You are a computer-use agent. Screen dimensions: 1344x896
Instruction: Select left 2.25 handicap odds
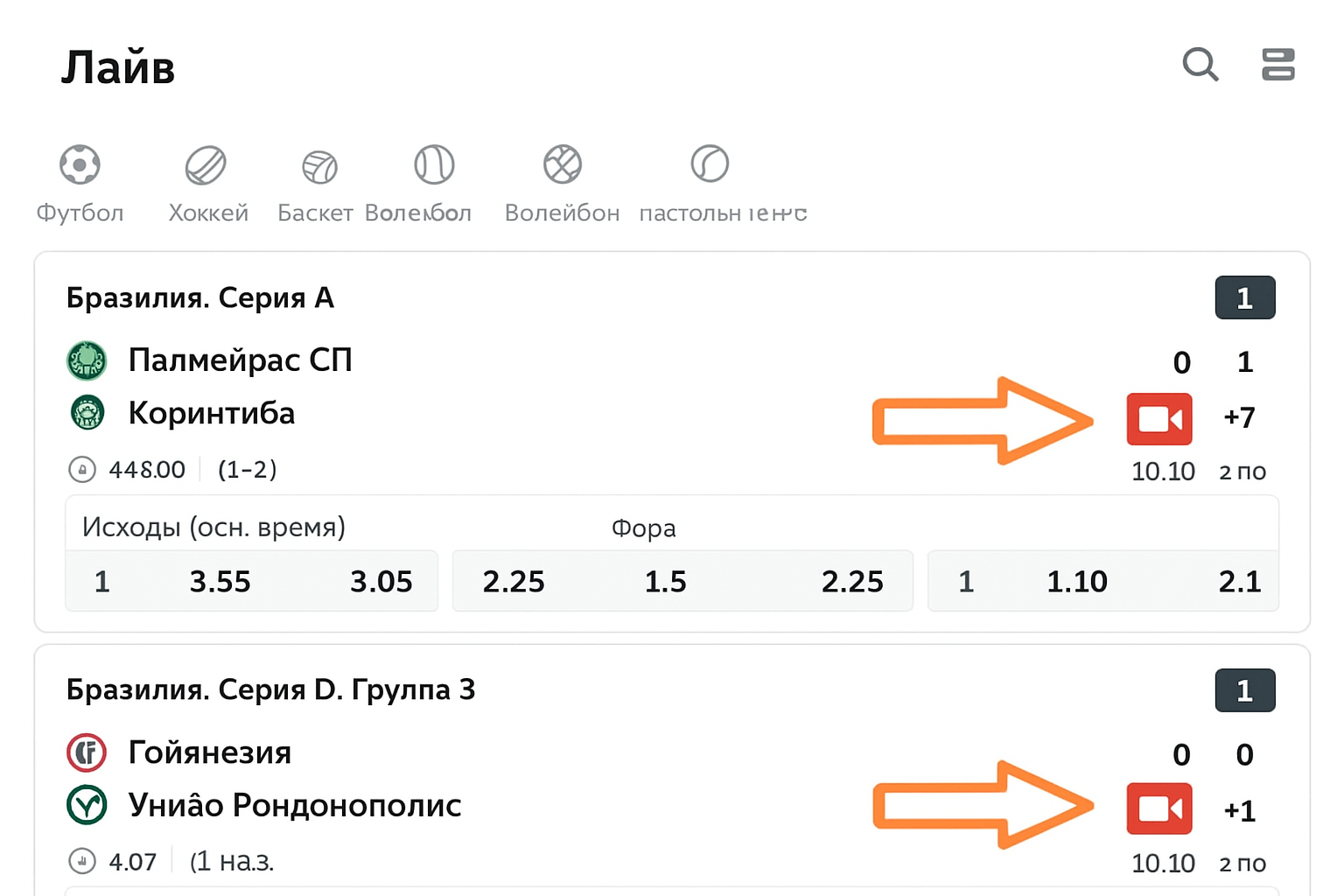pos(514,582)
